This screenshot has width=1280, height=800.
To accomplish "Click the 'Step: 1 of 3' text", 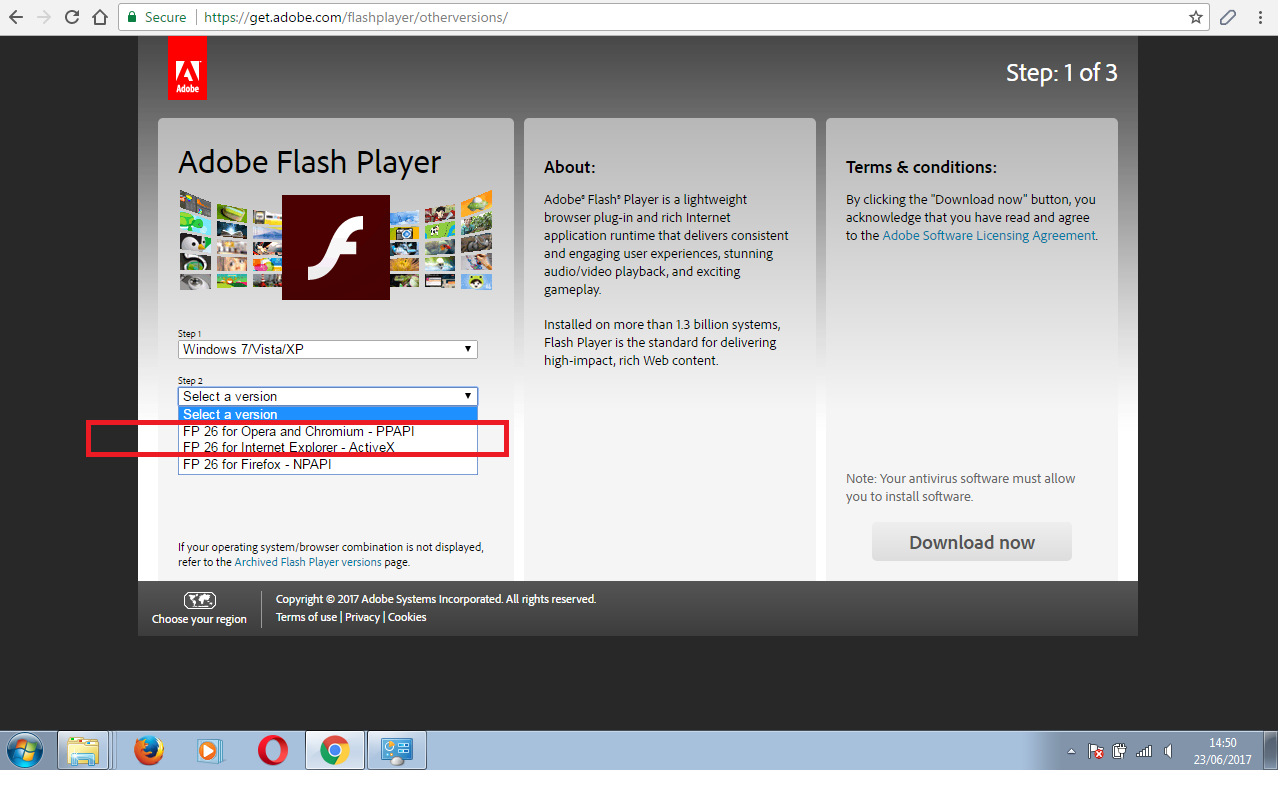I will click(1062, 72).
